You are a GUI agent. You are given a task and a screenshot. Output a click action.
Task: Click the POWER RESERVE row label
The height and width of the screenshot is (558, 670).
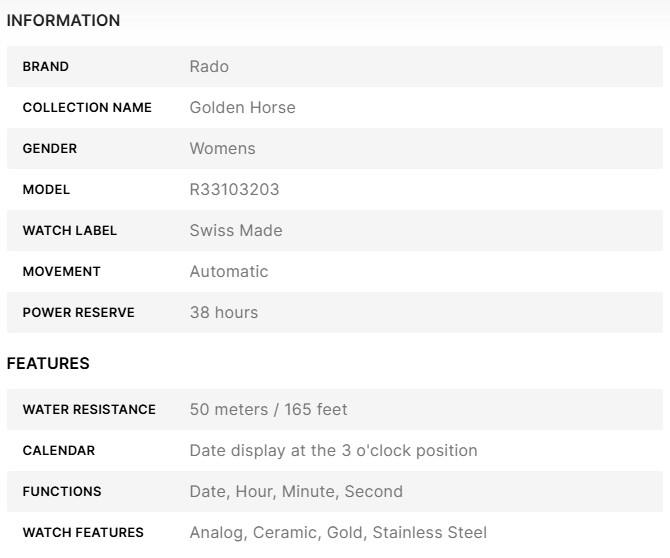point(78,313)
